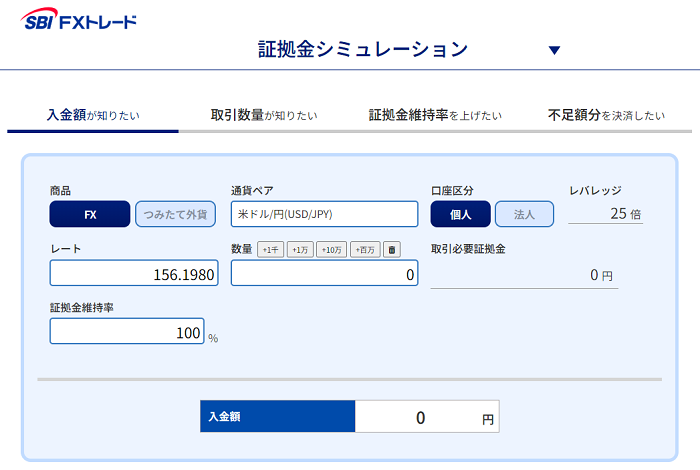This screenshot has width=700, height=470.
Task: Click the 入金額 result value box
Action: point(427,416)
